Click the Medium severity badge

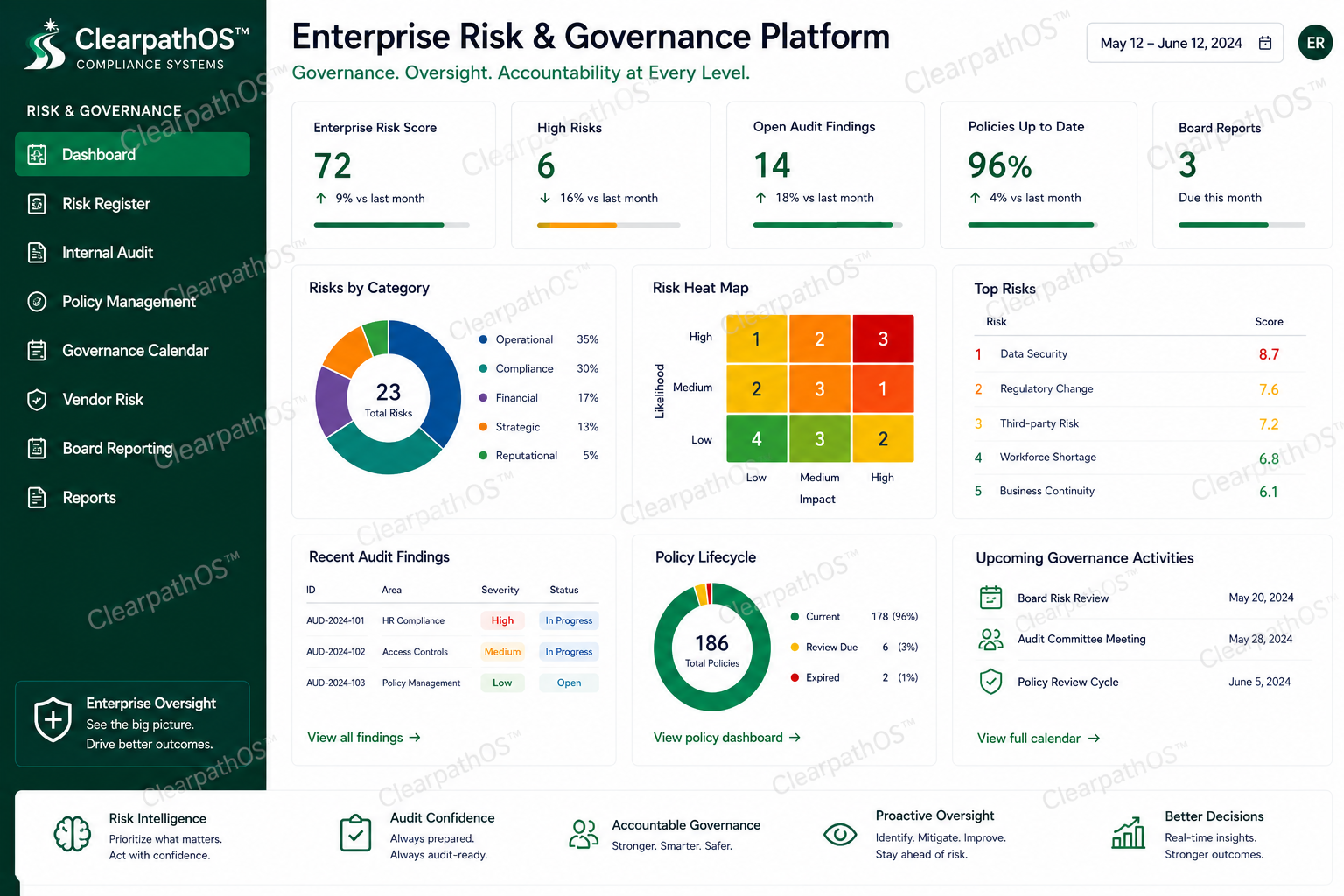[x=502, y=652]
